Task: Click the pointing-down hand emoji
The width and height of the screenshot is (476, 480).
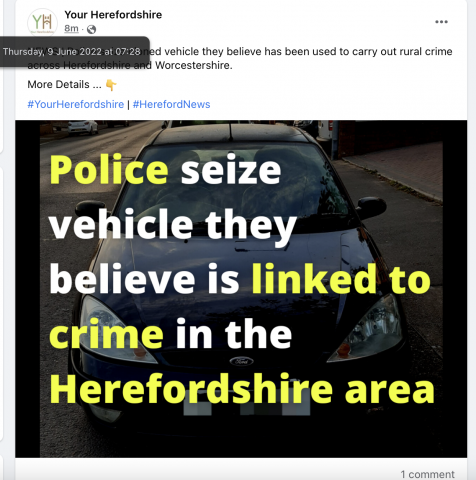Action: click(x=111, y=85)
